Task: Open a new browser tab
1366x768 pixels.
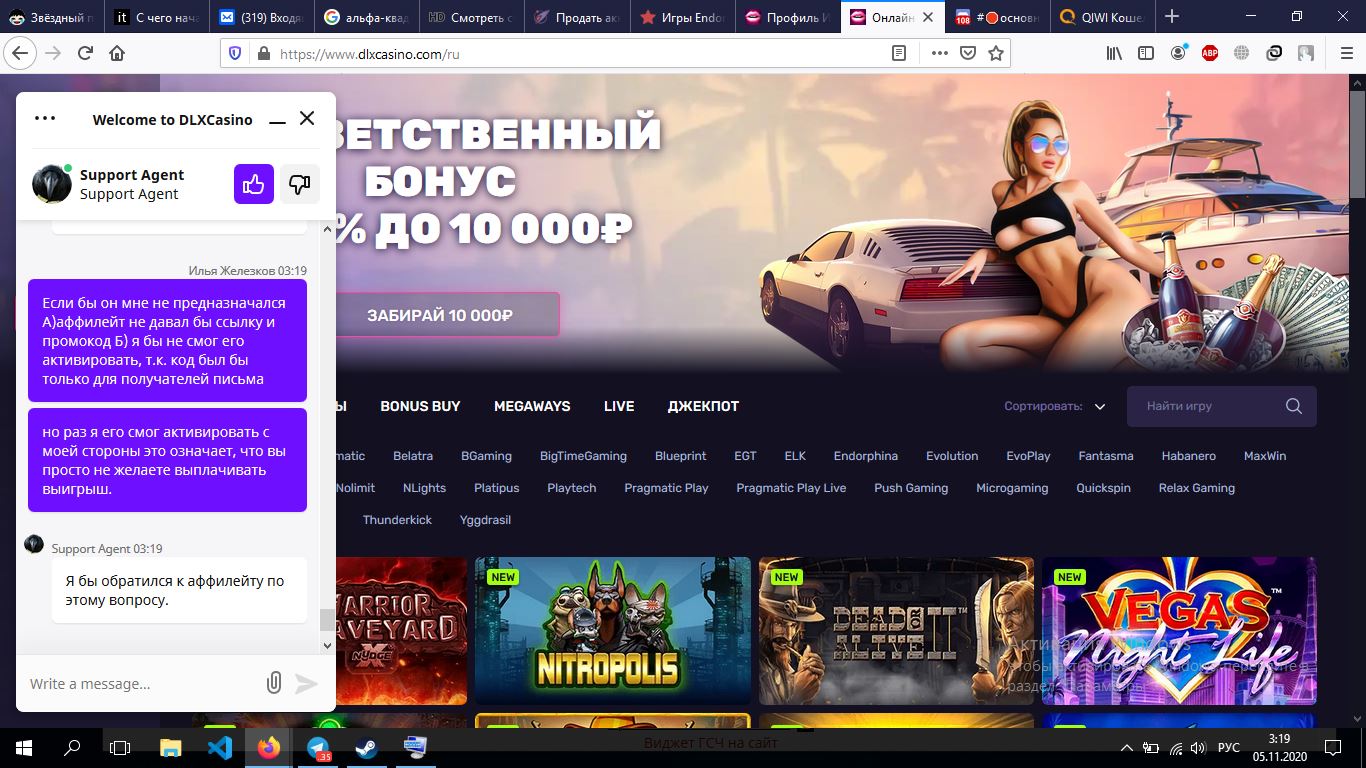Action: [x=1172, y=17]
